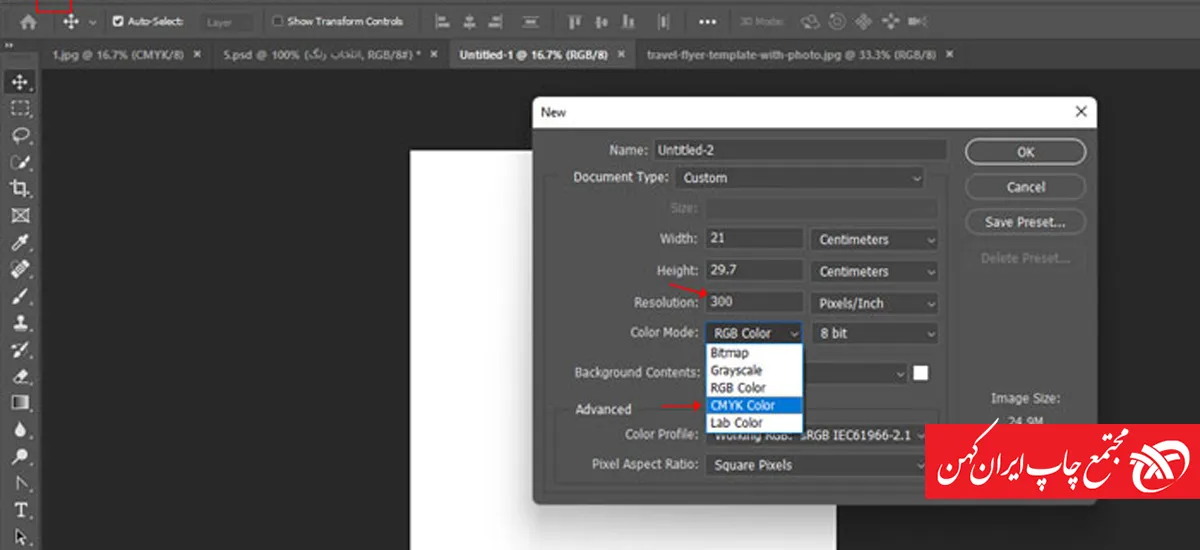The height and width of the screenshot is (550, 1200).
Task: Select the Rectangular Marquee tool
Action: point(20,109)
